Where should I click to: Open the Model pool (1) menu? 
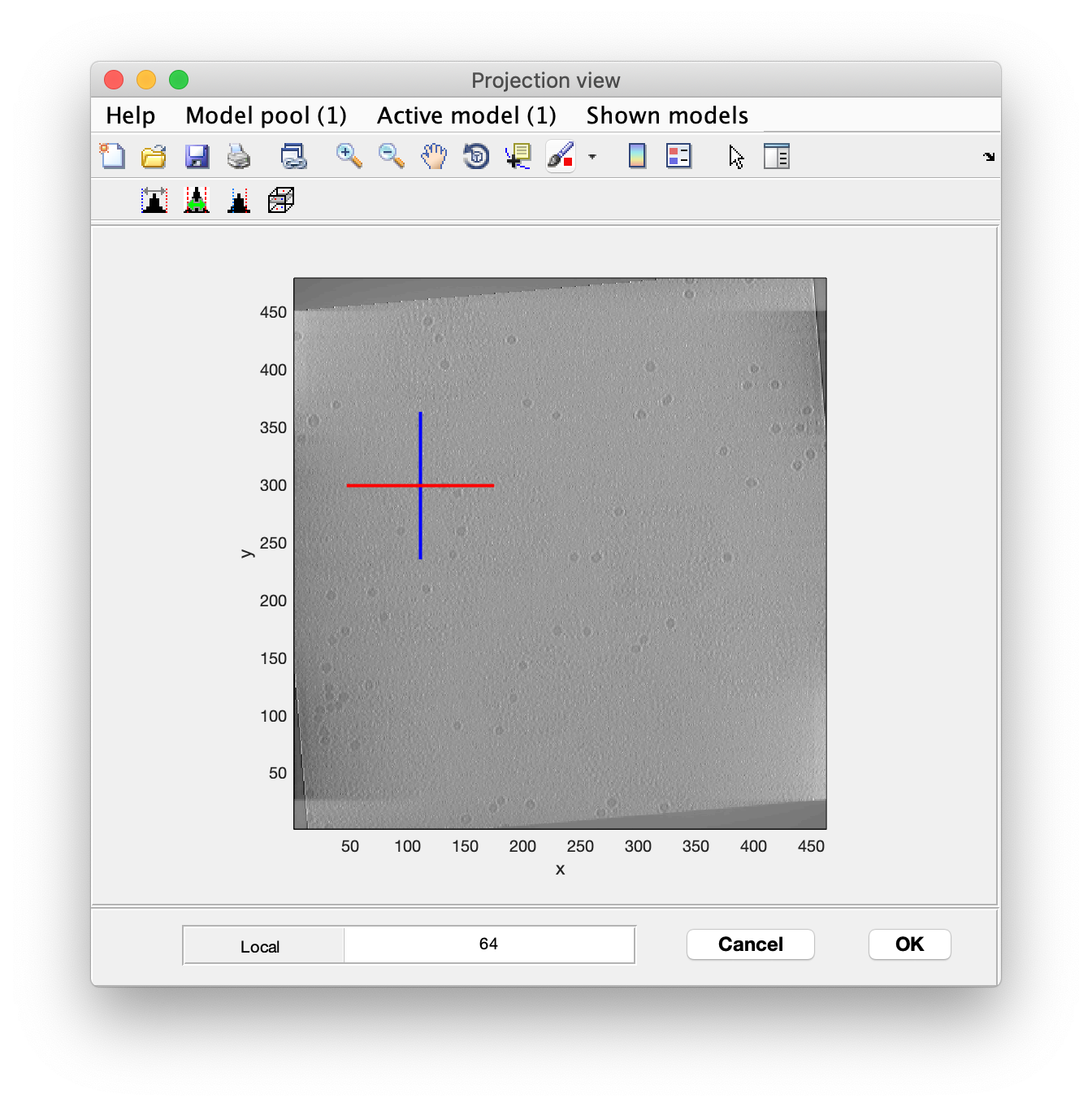click(x=266, y=115)
